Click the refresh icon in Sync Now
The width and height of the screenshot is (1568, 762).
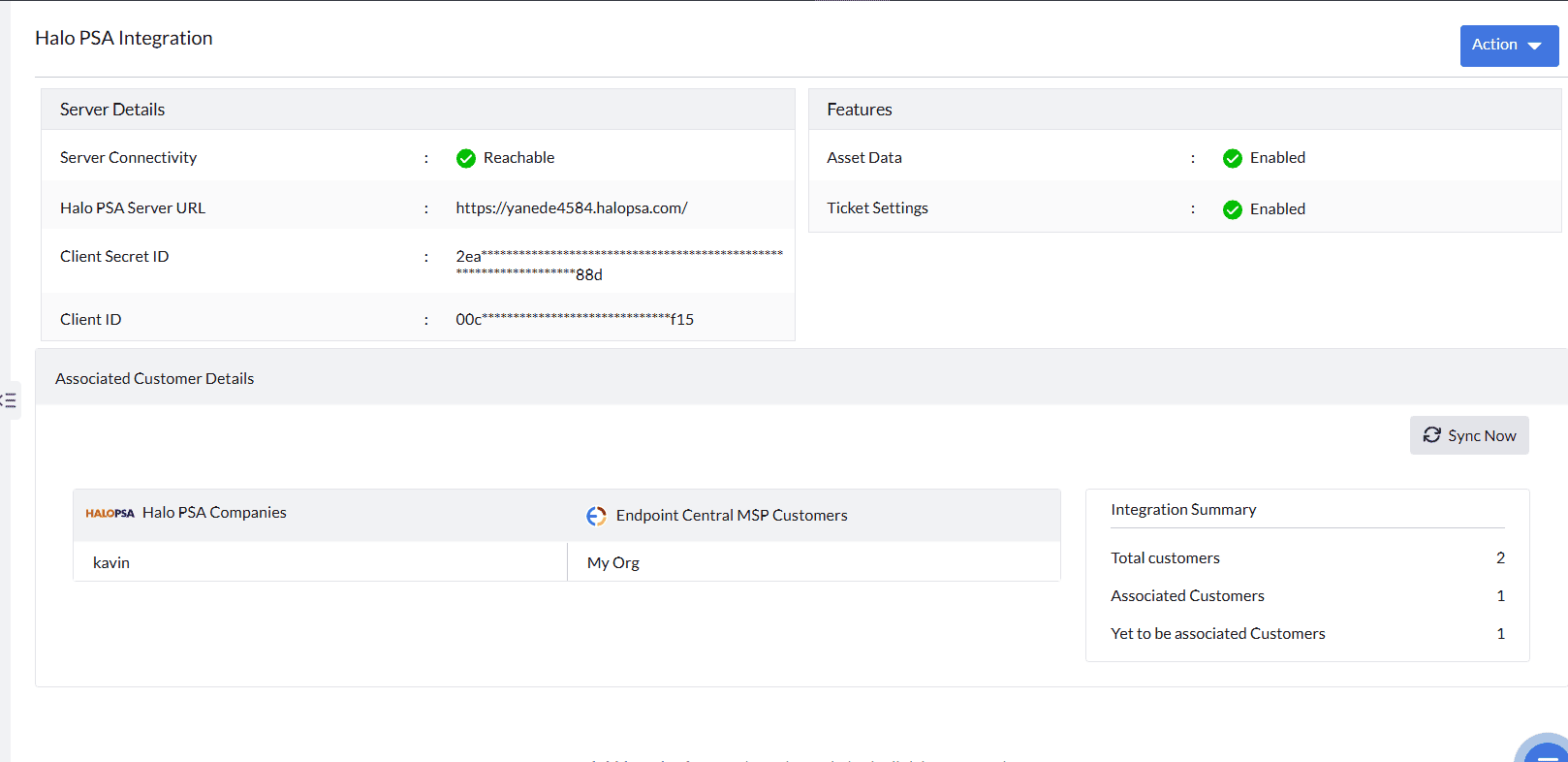pyautogui.click(x=1431, y=435)
